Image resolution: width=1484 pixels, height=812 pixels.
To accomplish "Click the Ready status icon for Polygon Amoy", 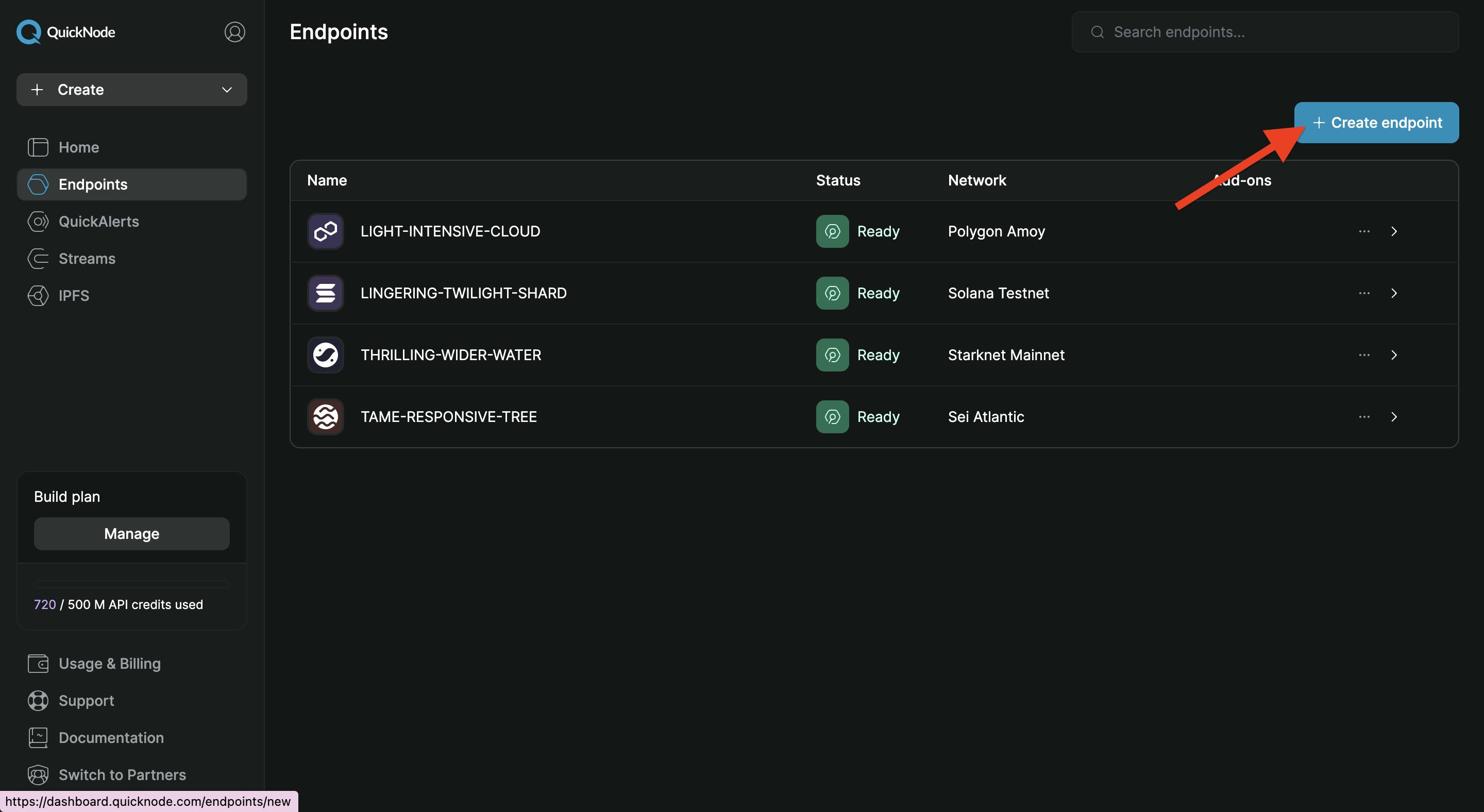I will (833, 231).
